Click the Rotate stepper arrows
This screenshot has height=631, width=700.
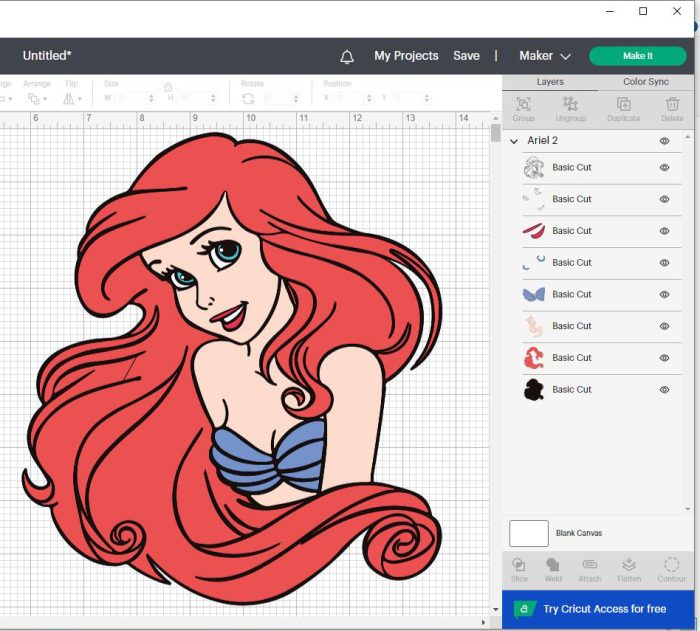point(296,98)
